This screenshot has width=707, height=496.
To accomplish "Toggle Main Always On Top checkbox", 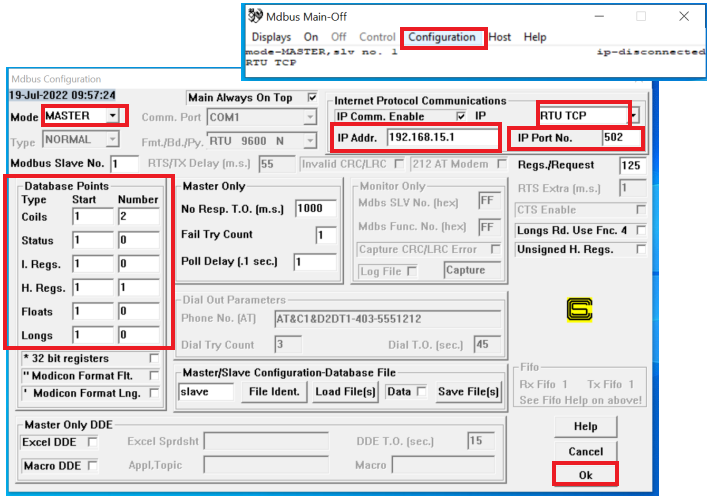I will click(312, 98).
